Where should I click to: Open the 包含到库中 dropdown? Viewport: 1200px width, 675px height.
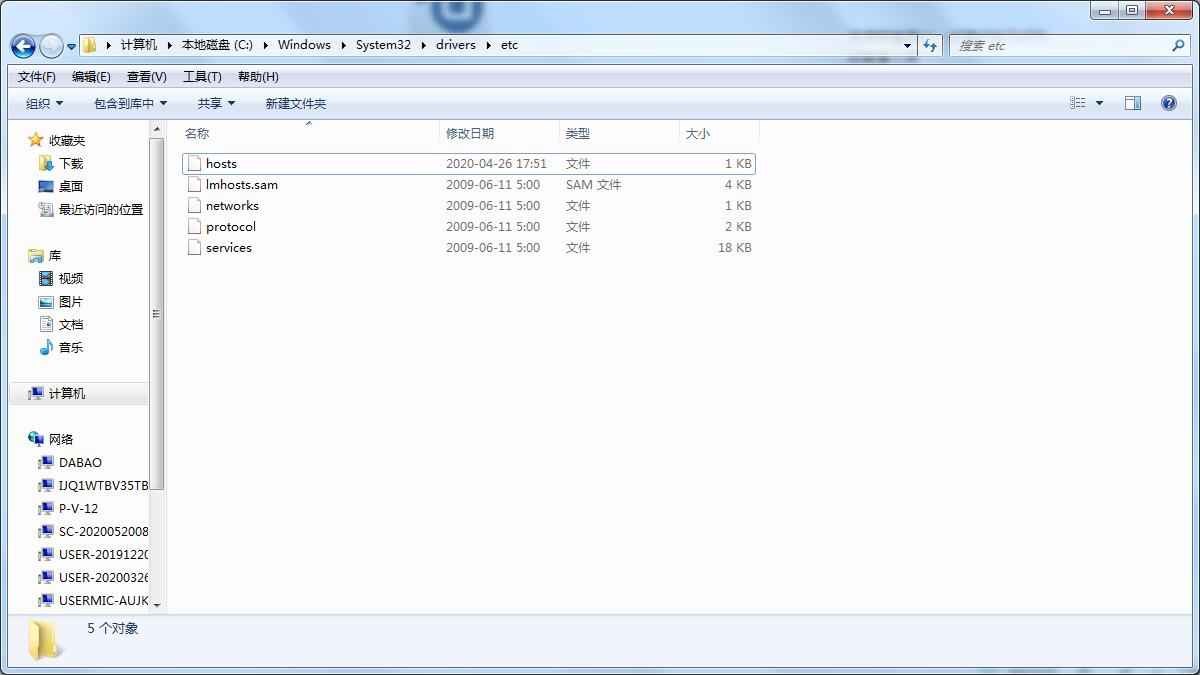point(130,103)
